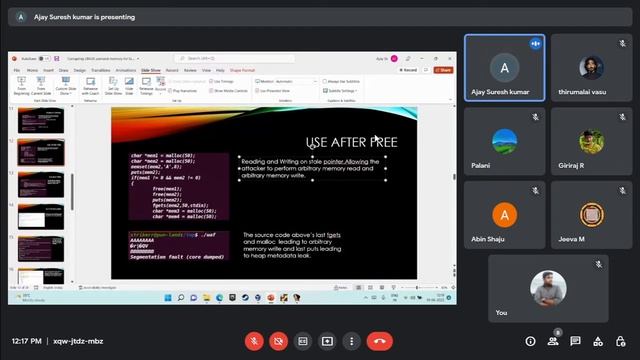
Task: Unmute the microphone in the call controls
Action: pyautogui.click(x=254, y=341)
